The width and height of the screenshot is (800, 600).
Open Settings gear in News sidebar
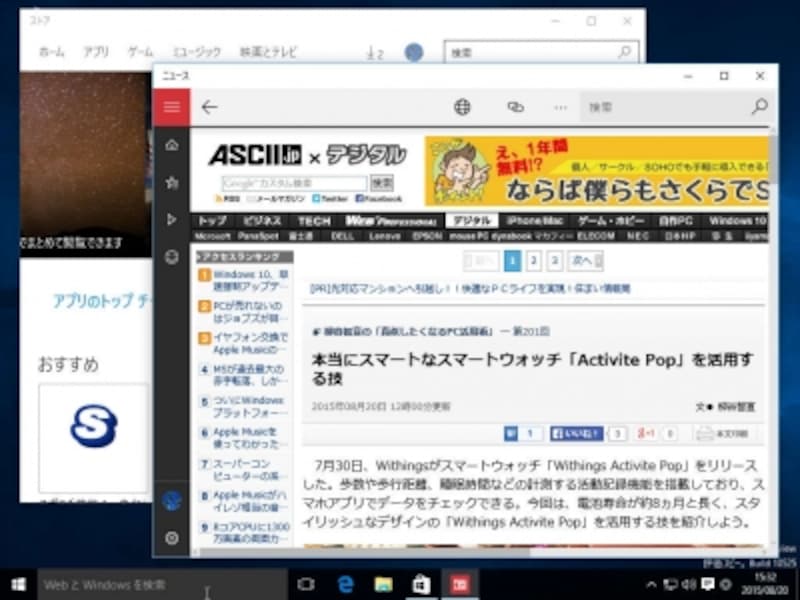pos(172,538)
